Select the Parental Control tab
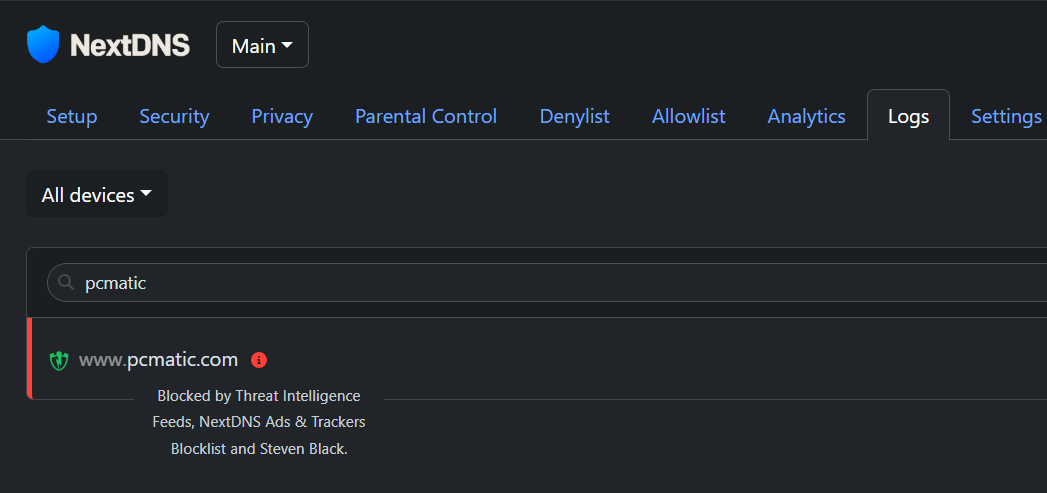 426,116
